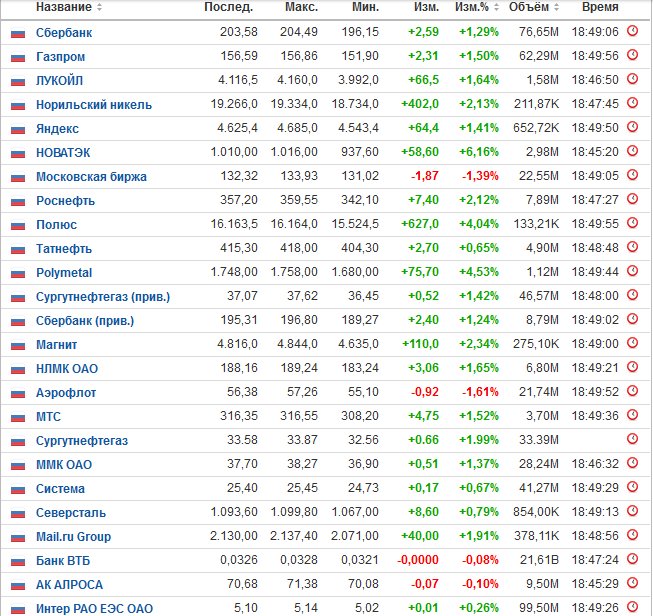
Task: Click the Время column header
Action: pyautogui.click(x=600, y=7)
